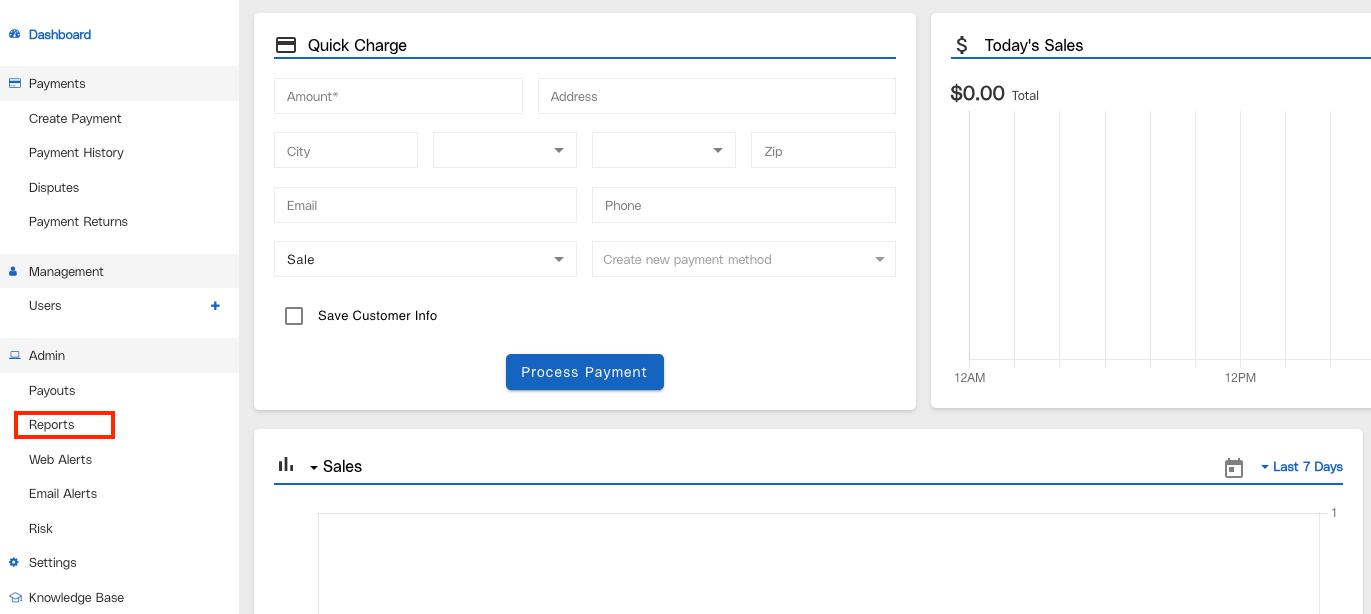Open the Dashboard via its globe icon
This screenshot has height=614, width=1371.
(14, 34)
